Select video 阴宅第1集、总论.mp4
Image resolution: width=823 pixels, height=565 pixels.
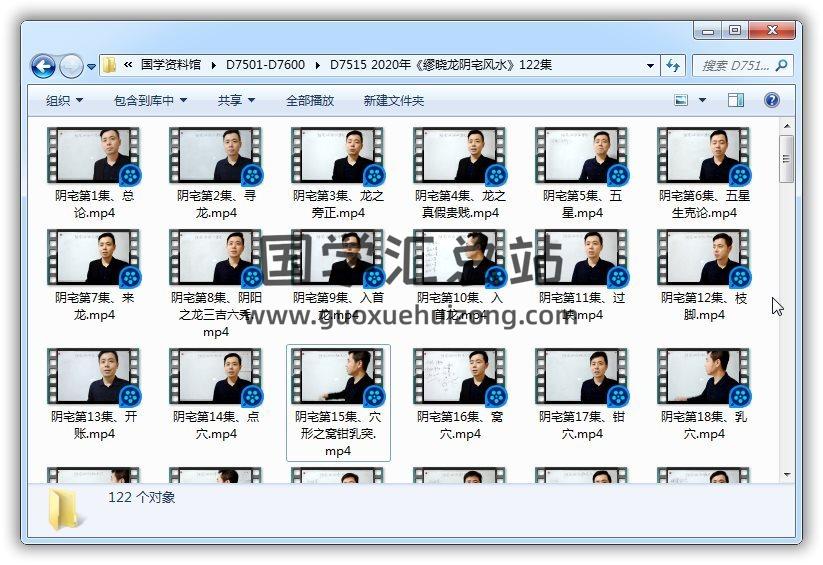tap(94, 173)
